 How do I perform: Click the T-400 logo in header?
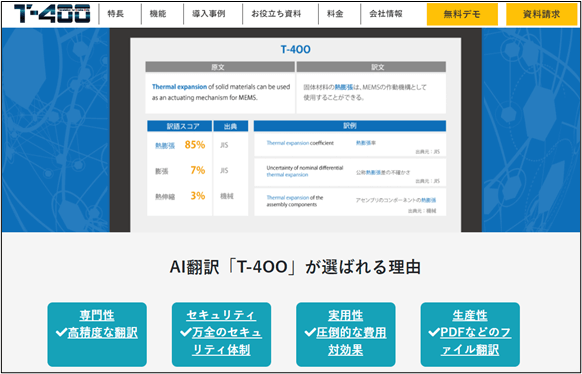pos(52,14)
